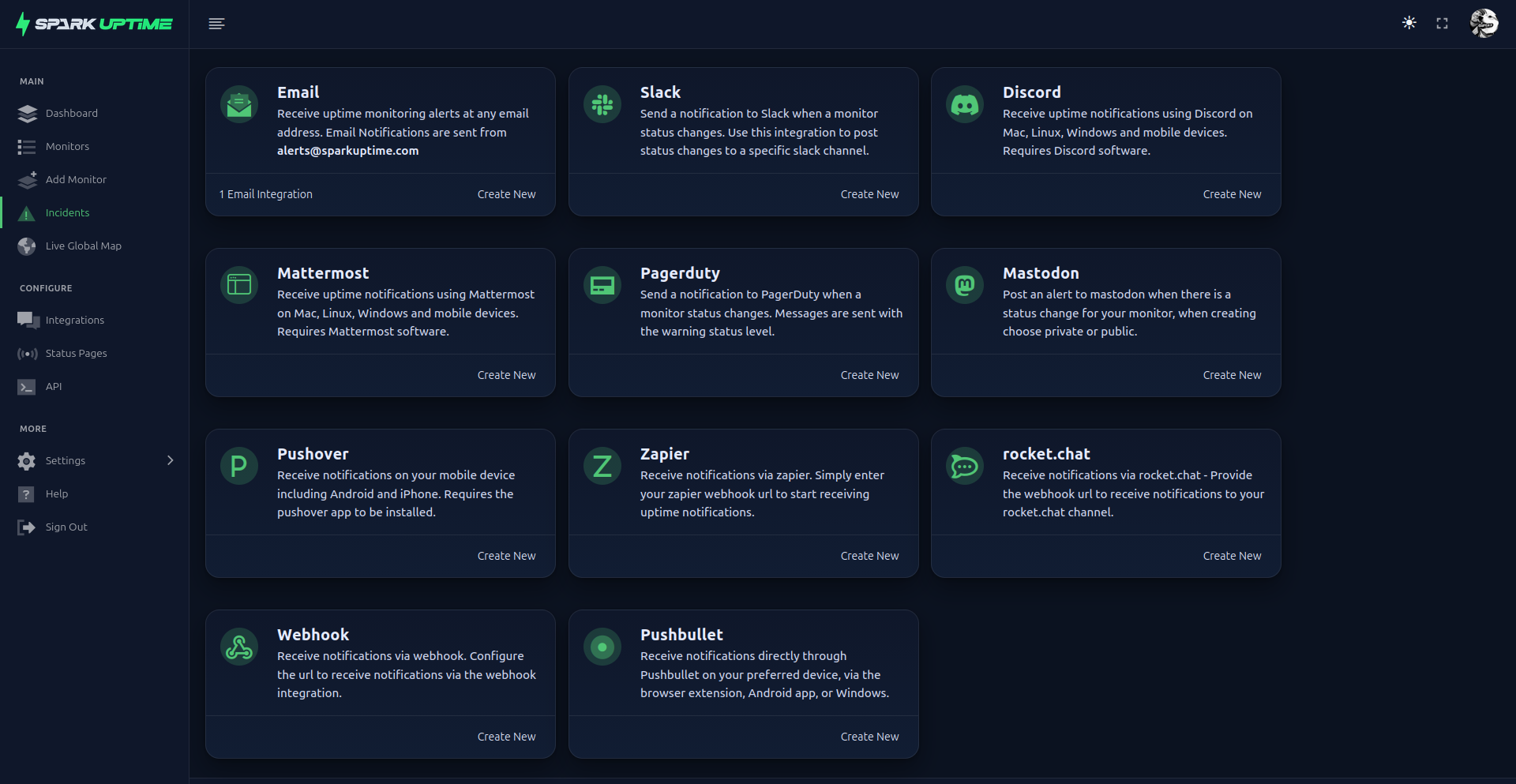Open Monitors from sidebar
The width and height of the screenshot is (1516, 784).
67,147
